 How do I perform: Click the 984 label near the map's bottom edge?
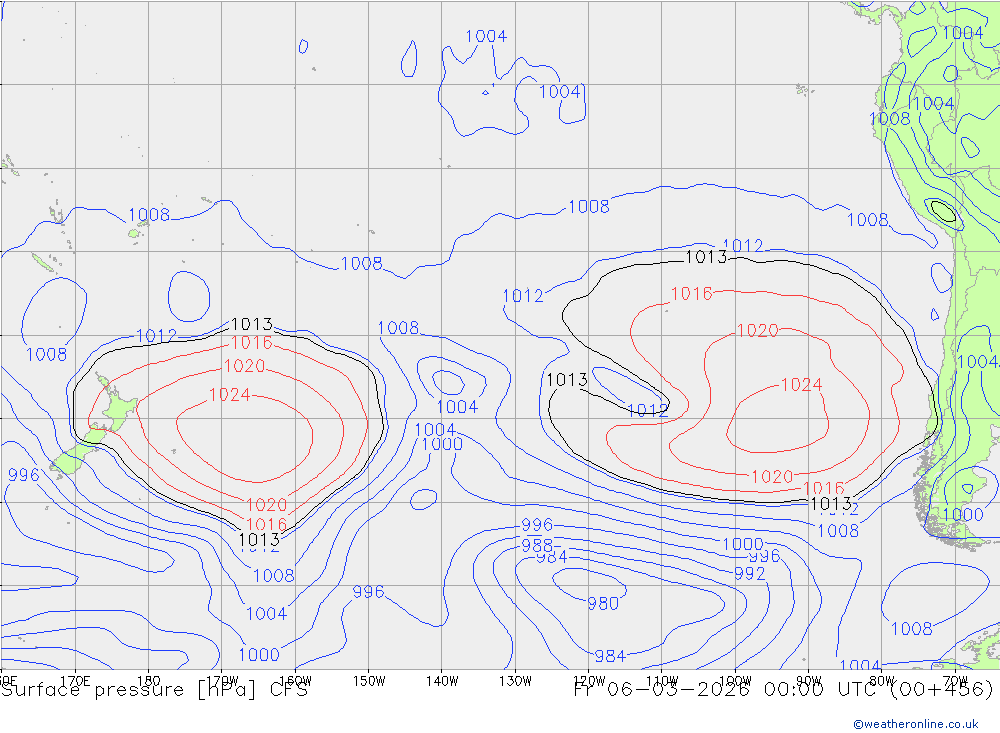coord(610,655)
